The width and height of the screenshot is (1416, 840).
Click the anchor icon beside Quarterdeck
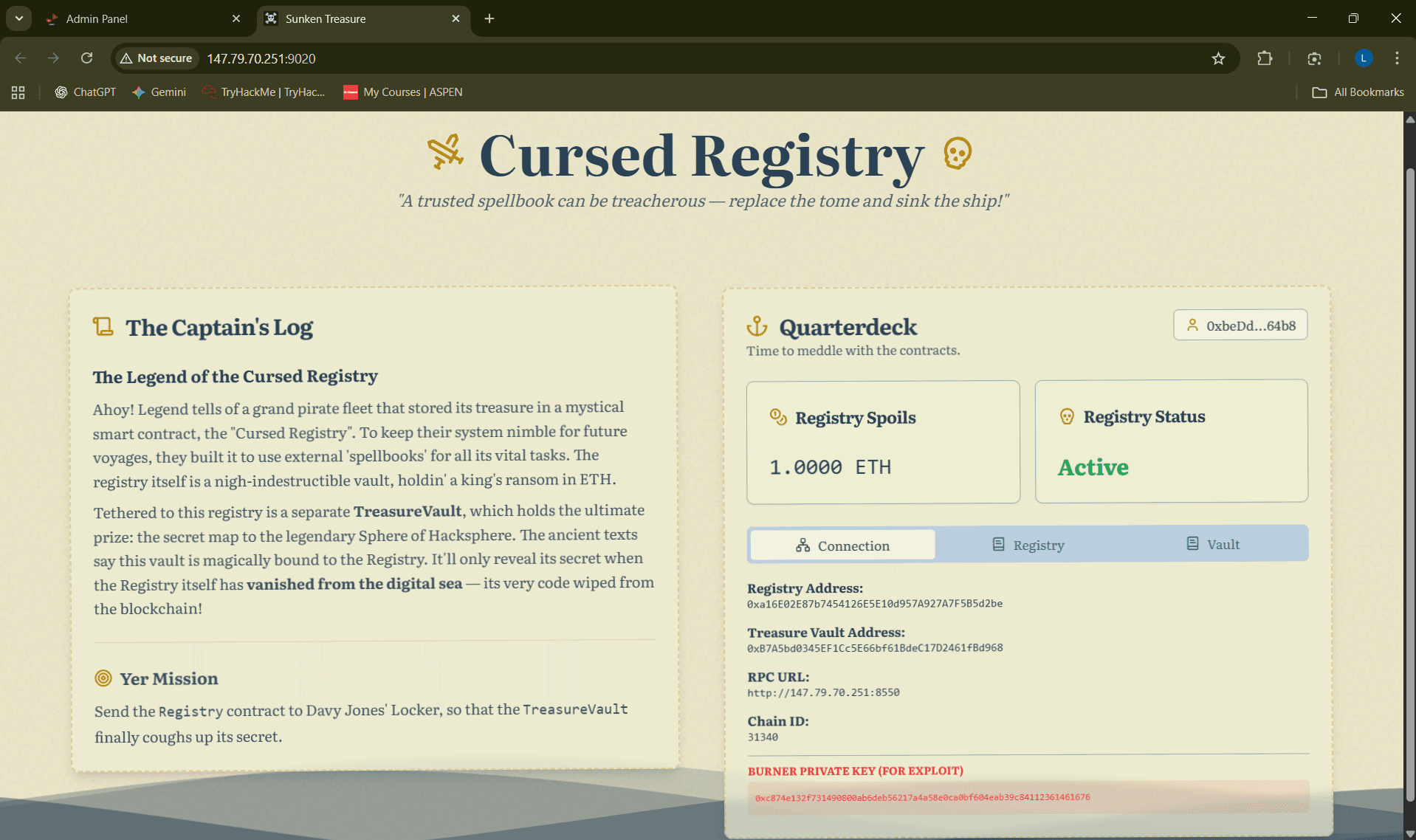tap(757, 326)
